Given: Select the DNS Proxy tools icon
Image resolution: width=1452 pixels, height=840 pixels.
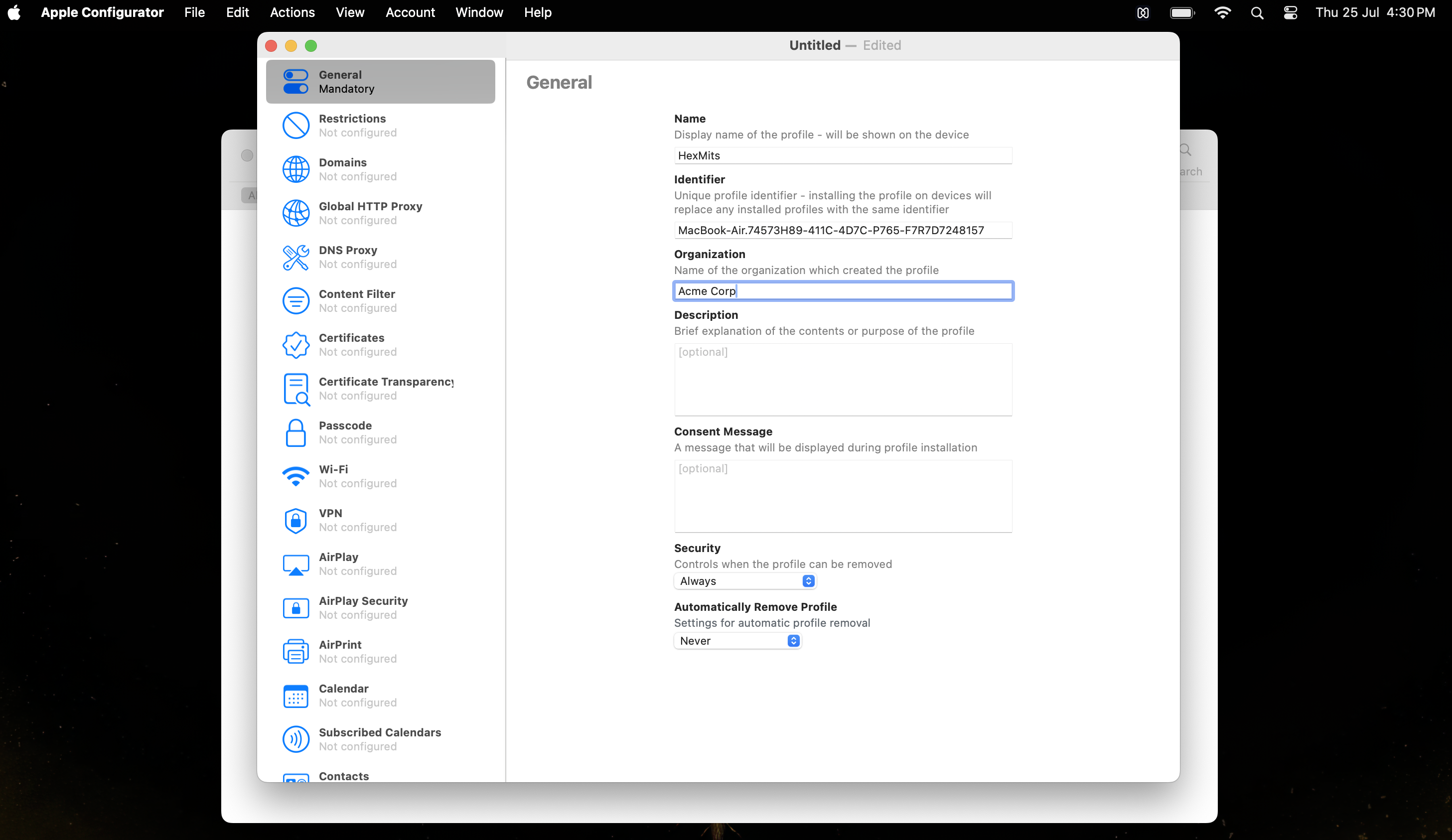Looking at the screenshot, I should (295, 257).
